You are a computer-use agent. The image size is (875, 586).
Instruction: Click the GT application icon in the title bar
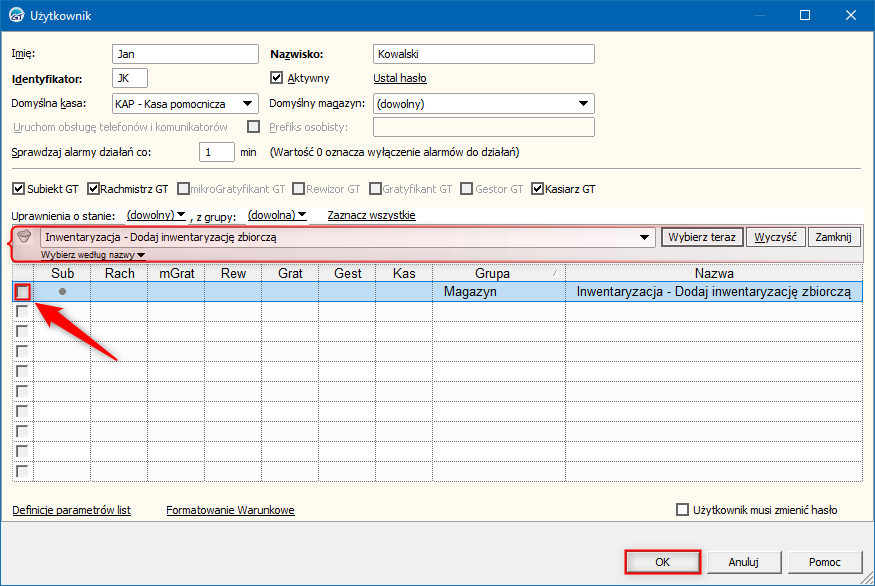pyautogui.click(x=17, y=15)
